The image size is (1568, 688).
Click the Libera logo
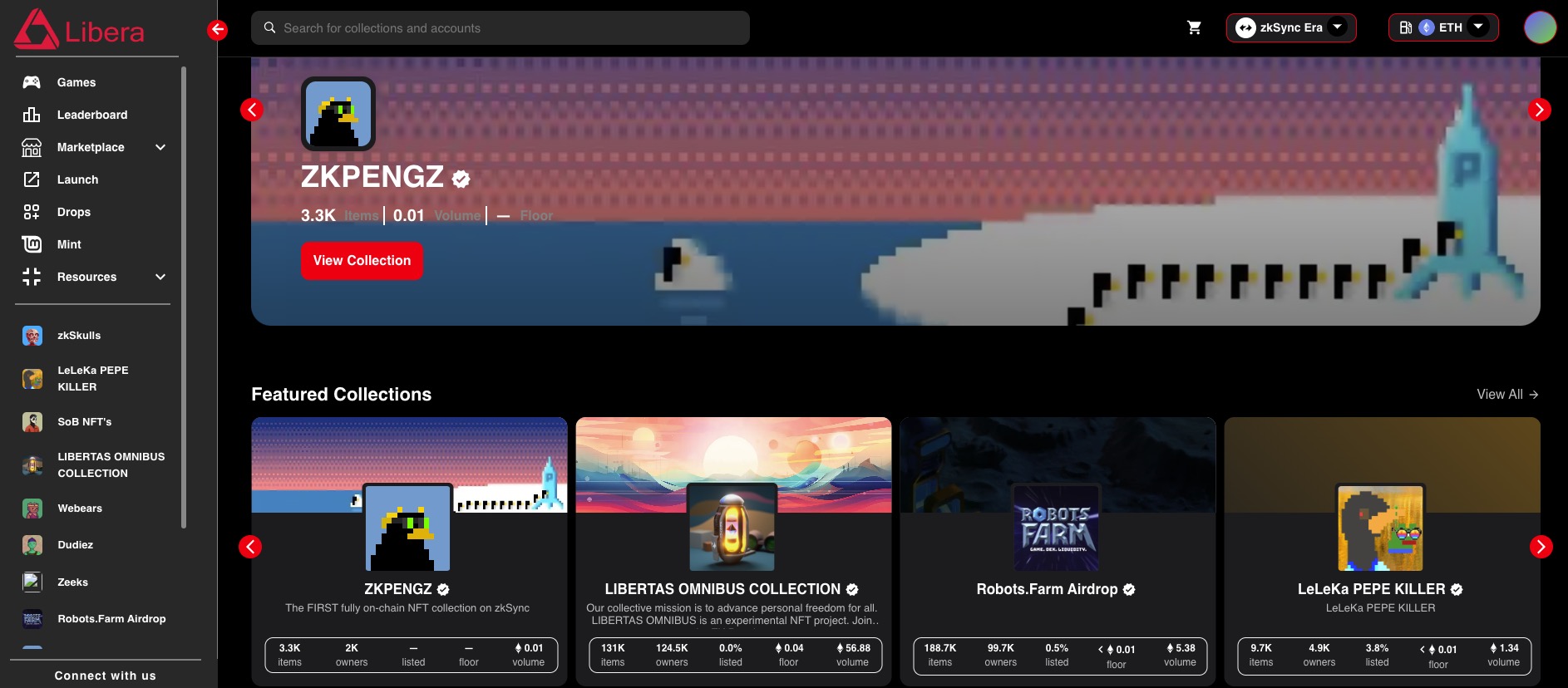pos(80,30)
